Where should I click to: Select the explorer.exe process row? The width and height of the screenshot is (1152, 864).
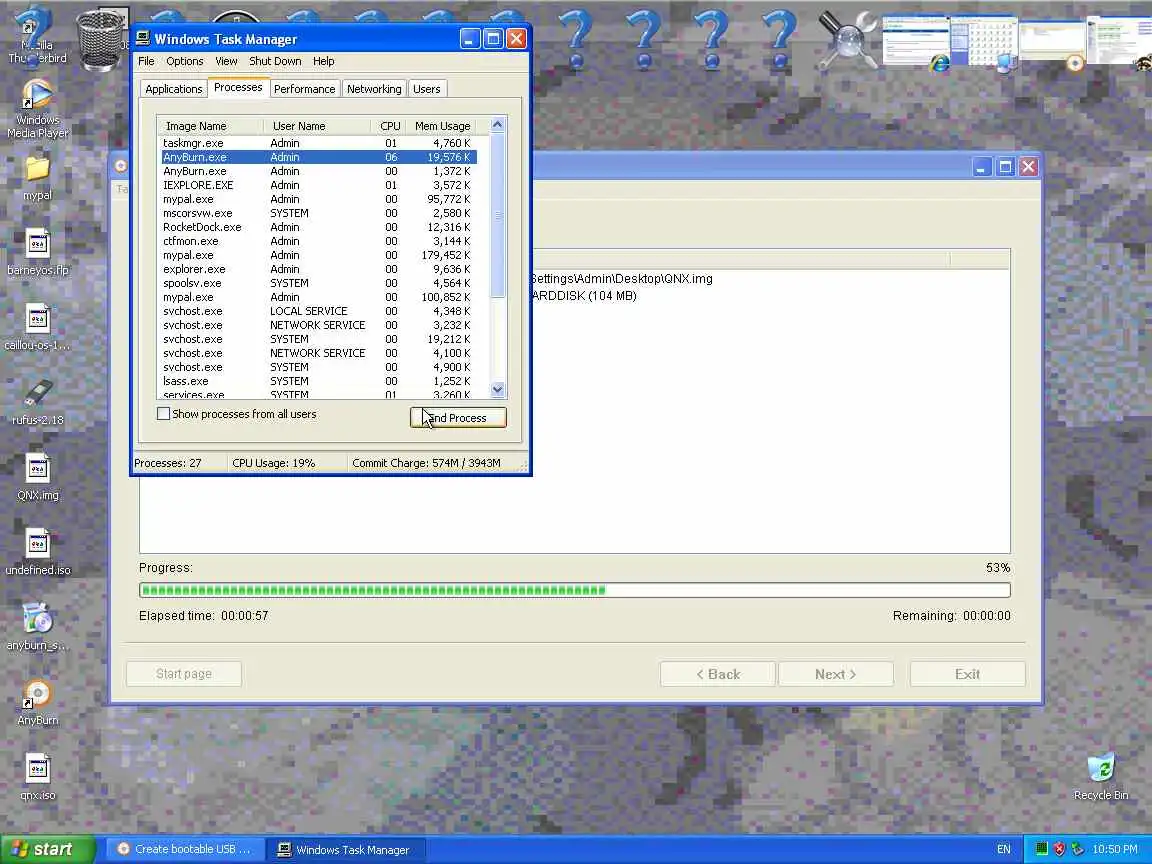tap(319, 269)
